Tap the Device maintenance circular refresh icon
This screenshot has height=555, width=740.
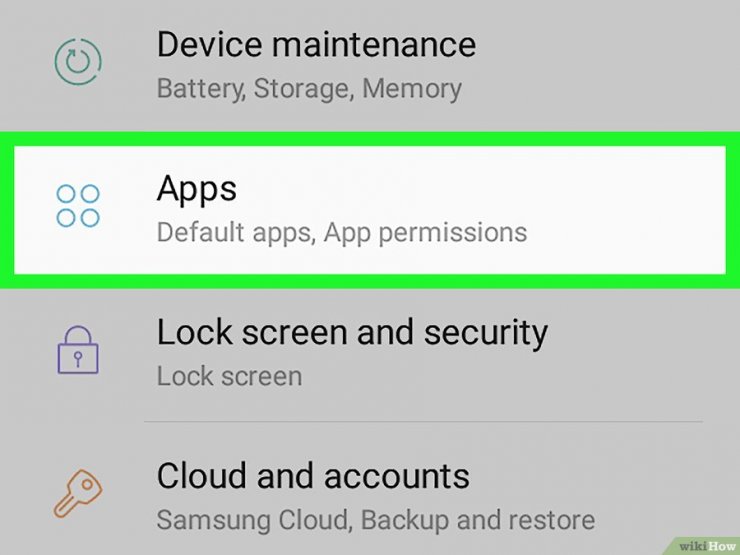tap(78, 62)
